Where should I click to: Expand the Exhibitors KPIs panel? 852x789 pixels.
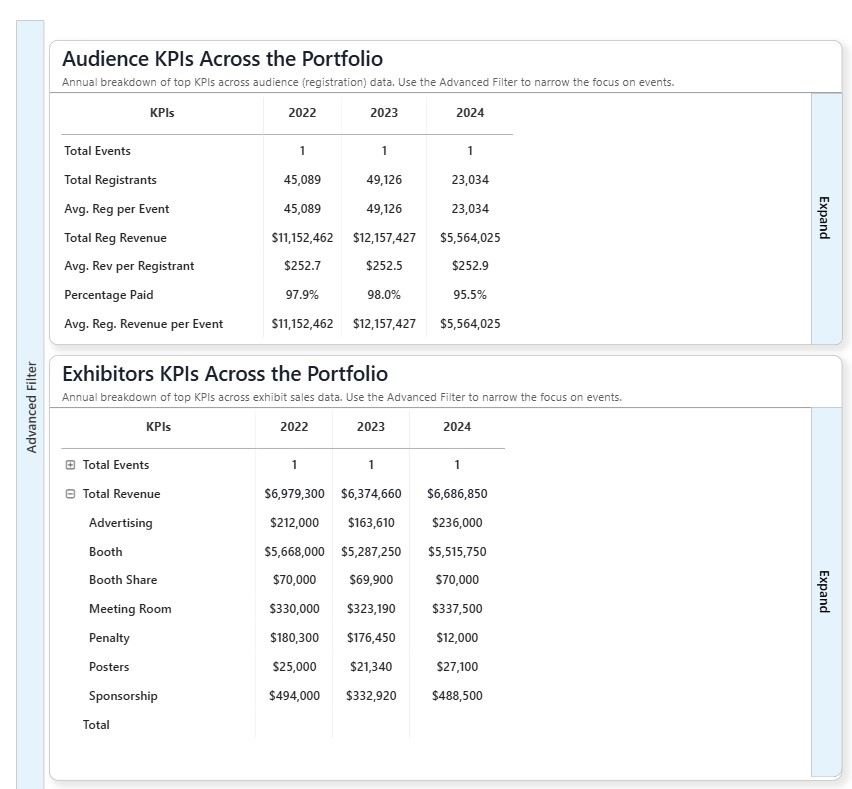pos(825,592)
